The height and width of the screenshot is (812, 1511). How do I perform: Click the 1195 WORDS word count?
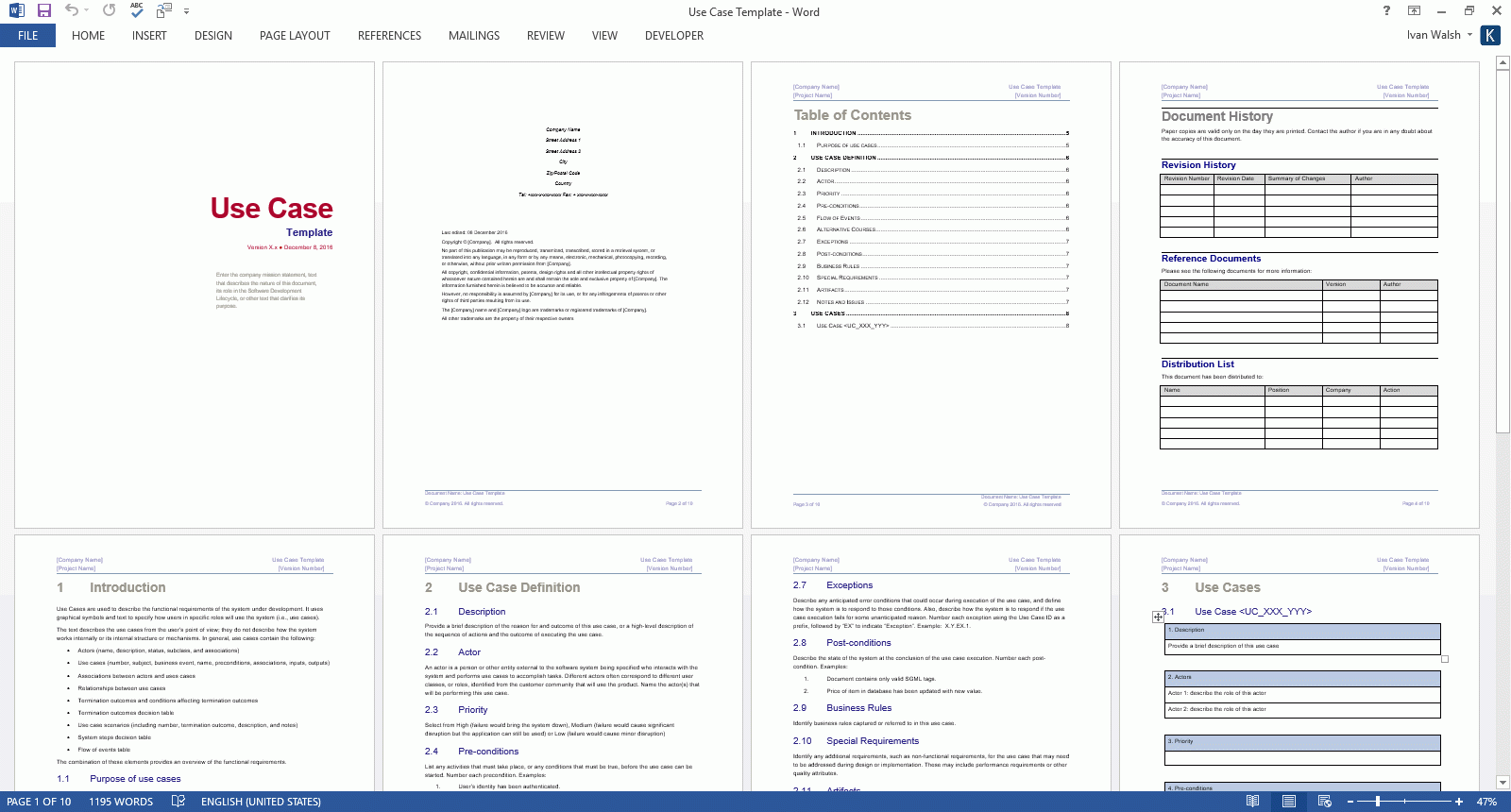tap(121, 802)
